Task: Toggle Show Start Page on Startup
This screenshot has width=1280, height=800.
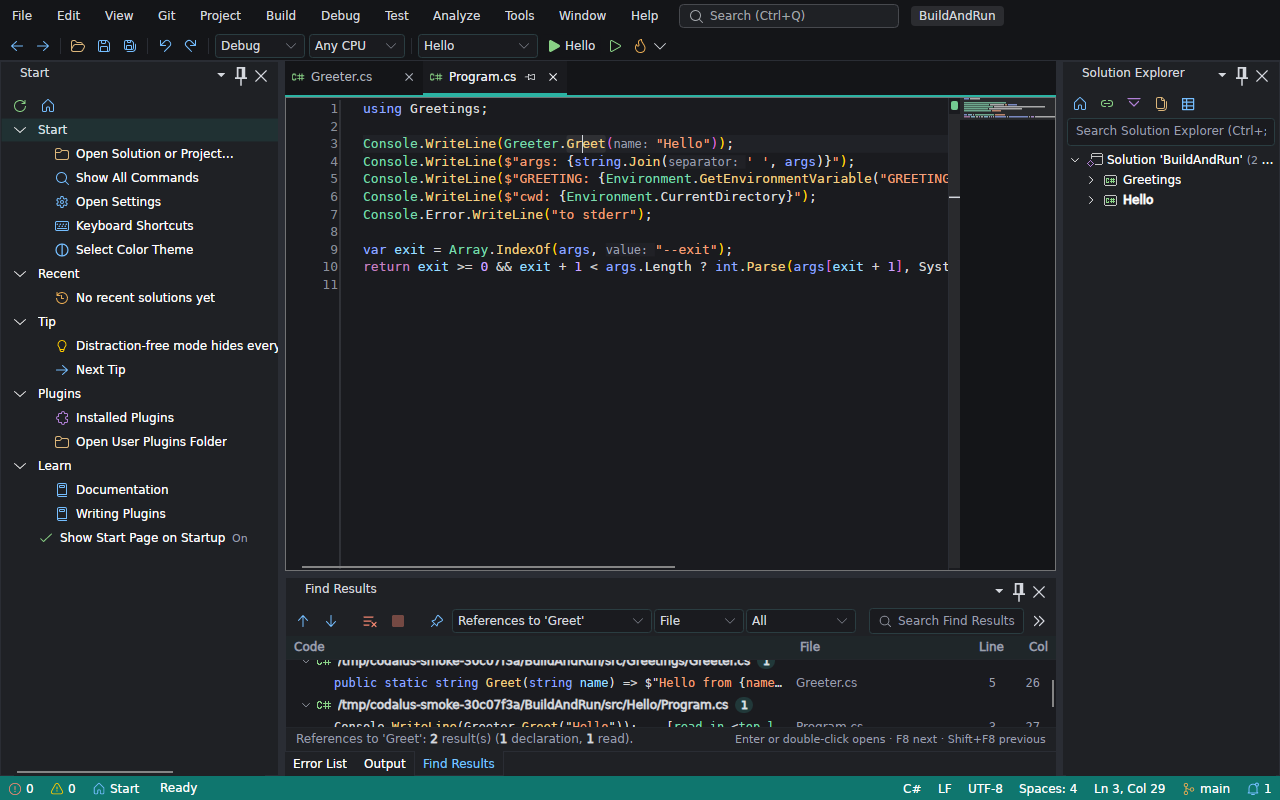Action: point(143,538)
